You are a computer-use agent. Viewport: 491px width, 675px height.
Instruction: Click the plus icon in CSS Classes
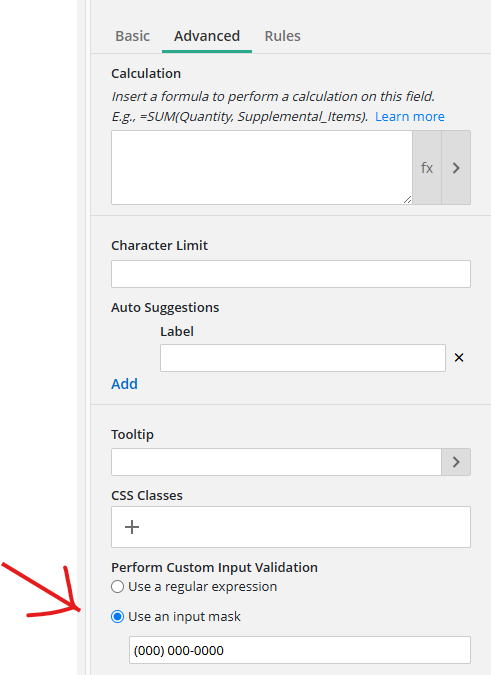pos(132,527)
